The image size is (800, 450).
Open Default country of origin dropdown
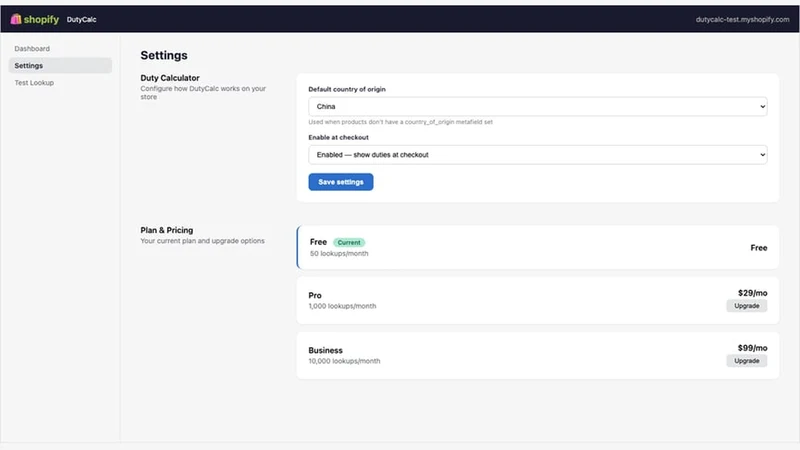[537, 106]
